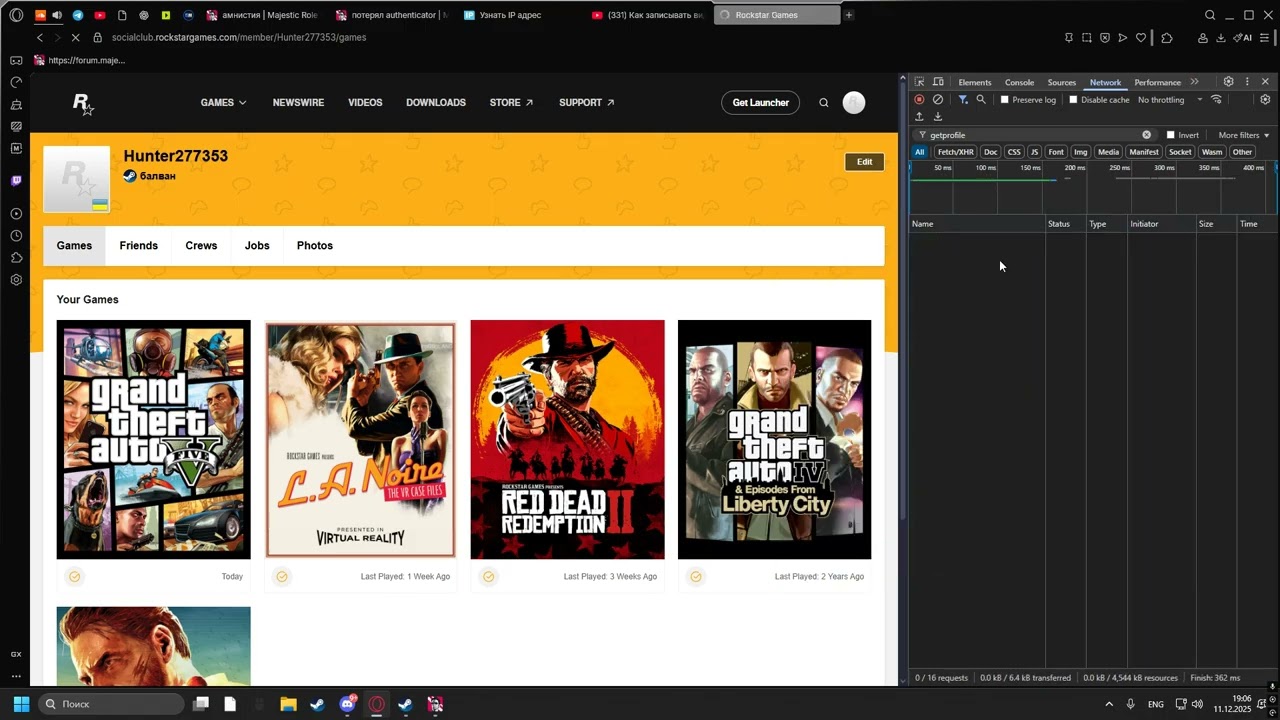Expand the More filters dropdown
This screenshot has height=720, width=1280.
click(1243, 135)
